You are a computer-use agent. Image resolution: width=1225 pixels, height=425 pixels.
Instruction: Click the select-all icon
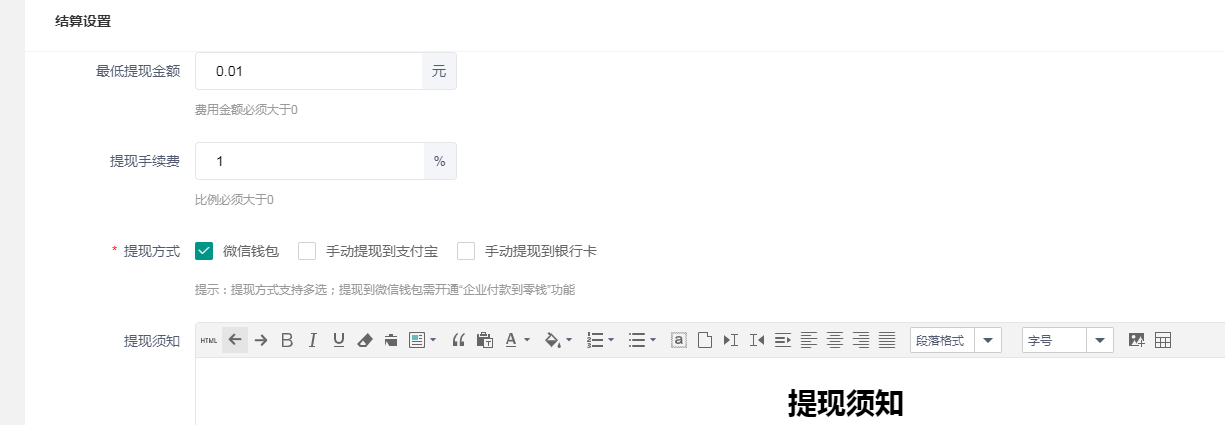pyautogui.click(x=678, y=340)
